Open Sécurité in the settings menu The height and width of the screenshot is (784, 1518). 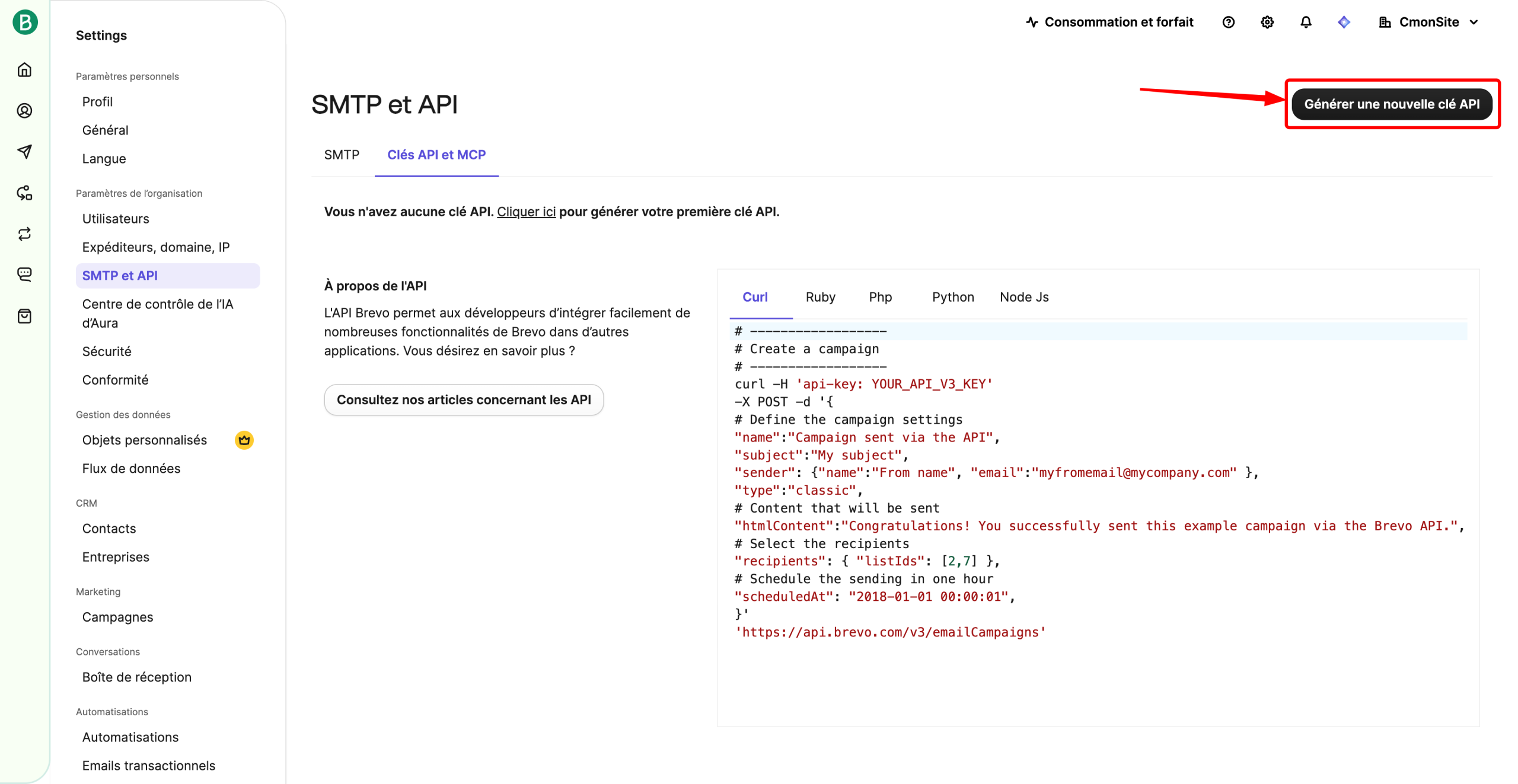click(x=107, y=351)
